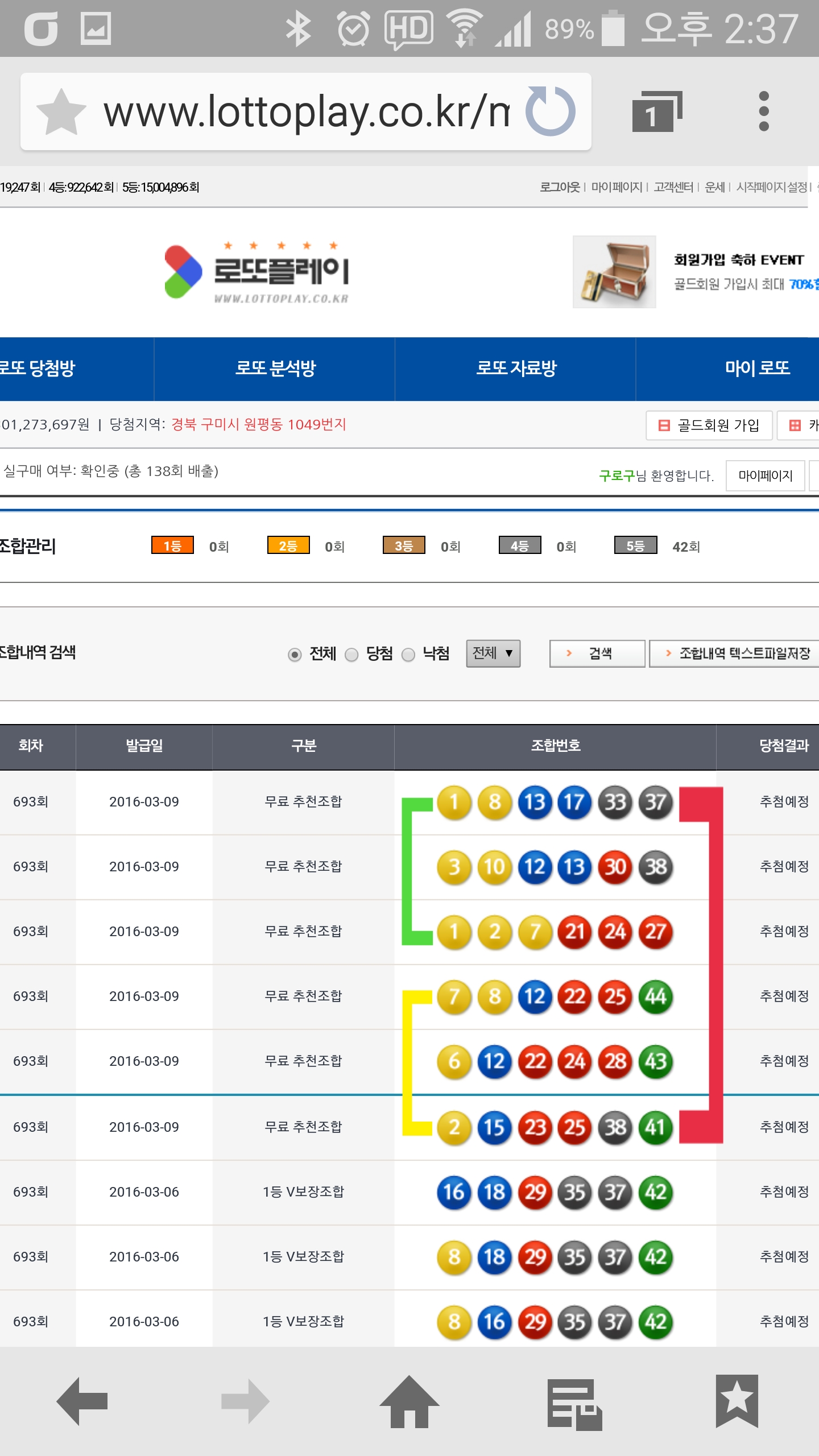Screen dimensions: 819x1456
Task: Click the 검색 search button
Action: pos(597,653)
